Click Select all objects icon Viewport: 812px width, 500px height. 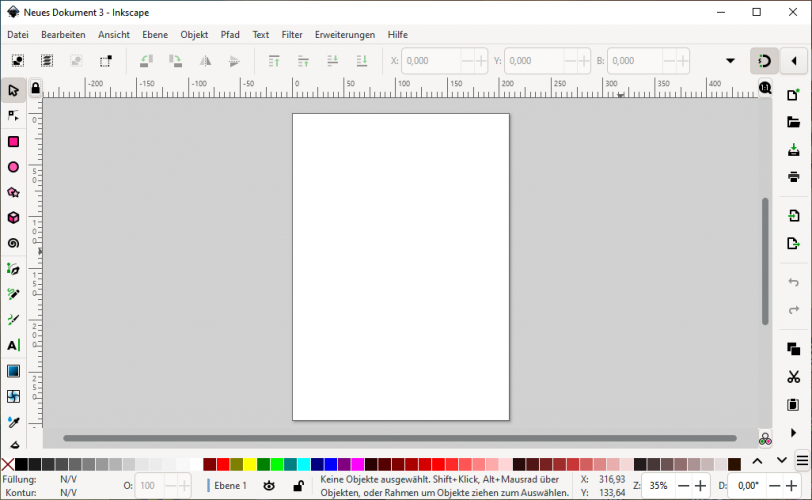point(18,61)
